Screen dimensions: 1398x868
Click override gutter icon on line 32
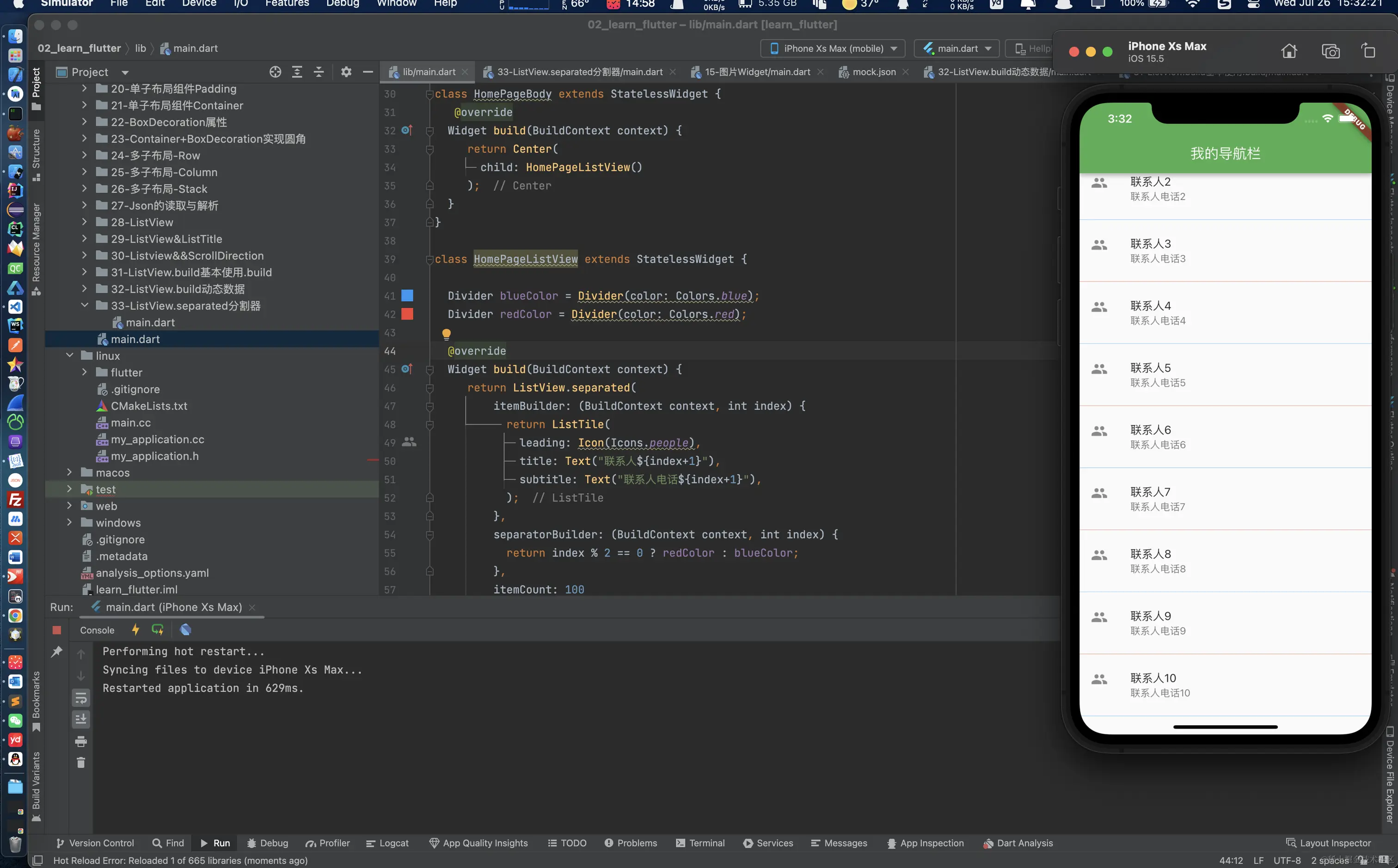tap(406, 130)
